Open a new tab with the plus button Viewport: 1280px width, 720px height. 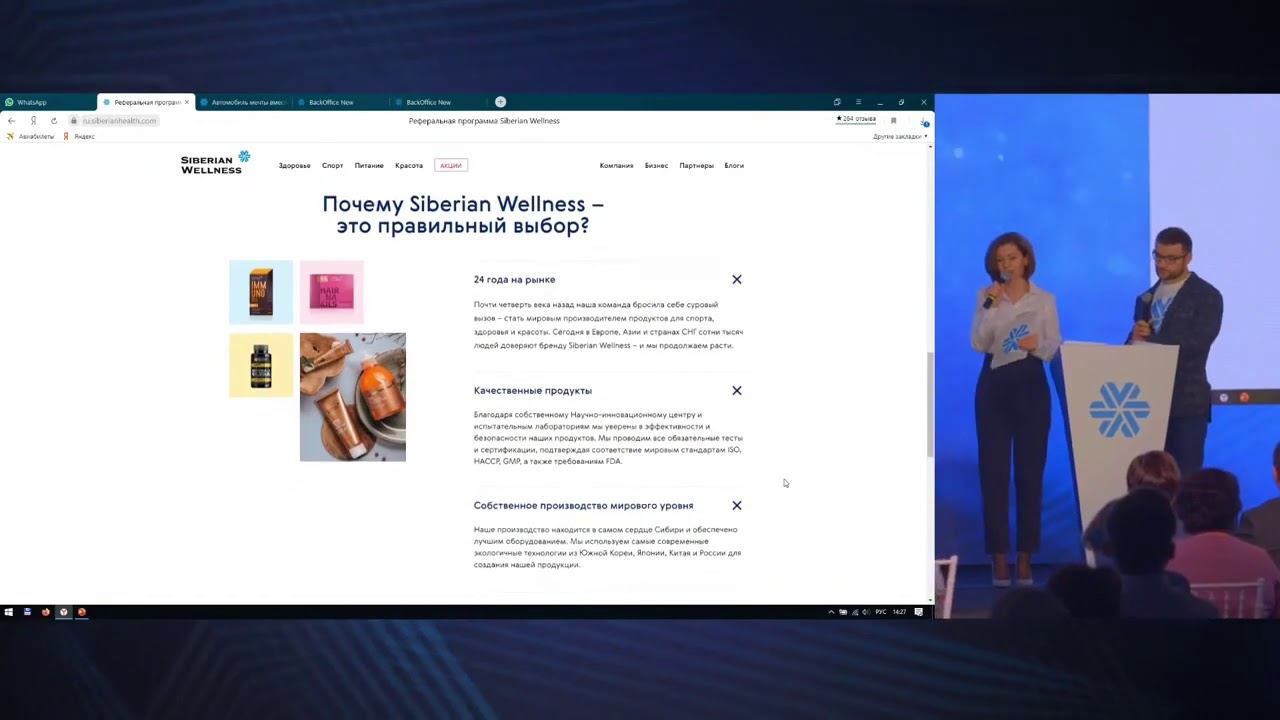(500, 102)
